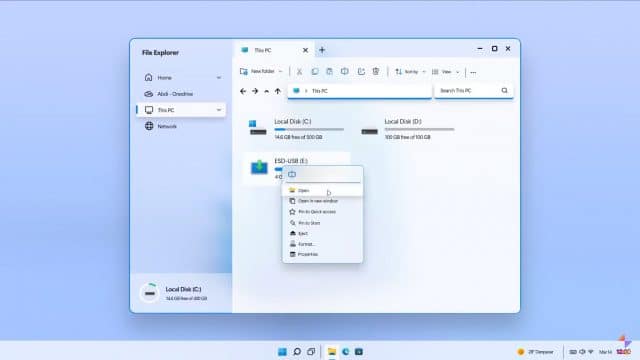
Task: Choose Open in new window
Action: click(x=322, y=201)
